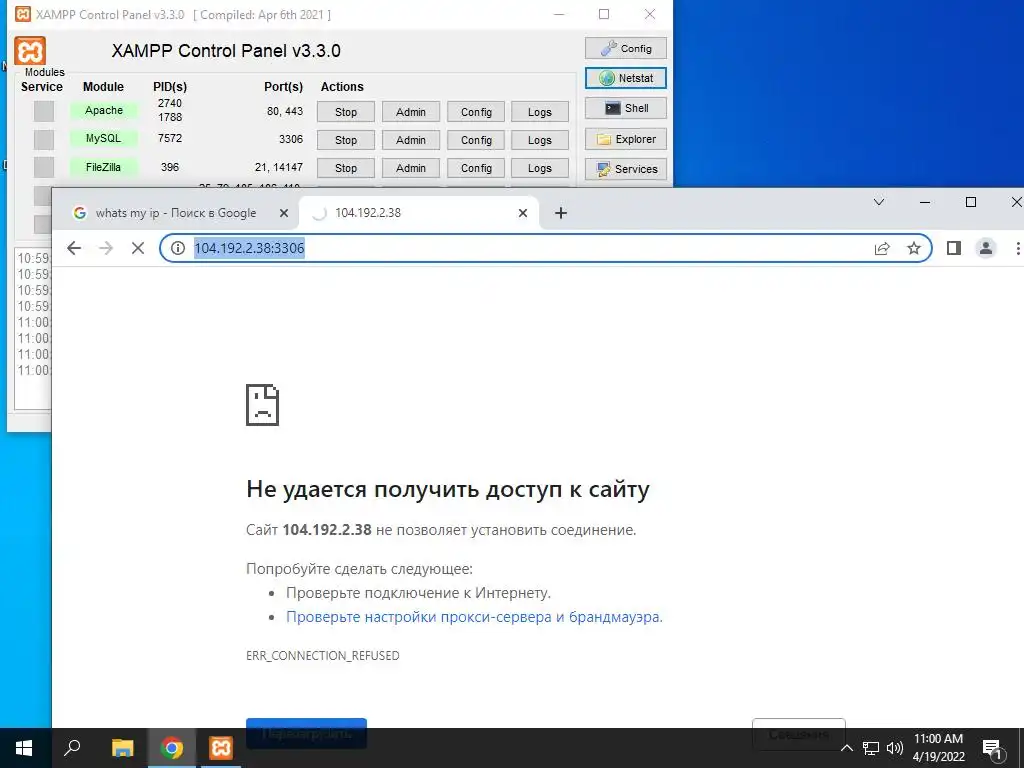Screen dimensions: 1024x768
Task: Open Chrome profile avatar
Action: [985, 248]
